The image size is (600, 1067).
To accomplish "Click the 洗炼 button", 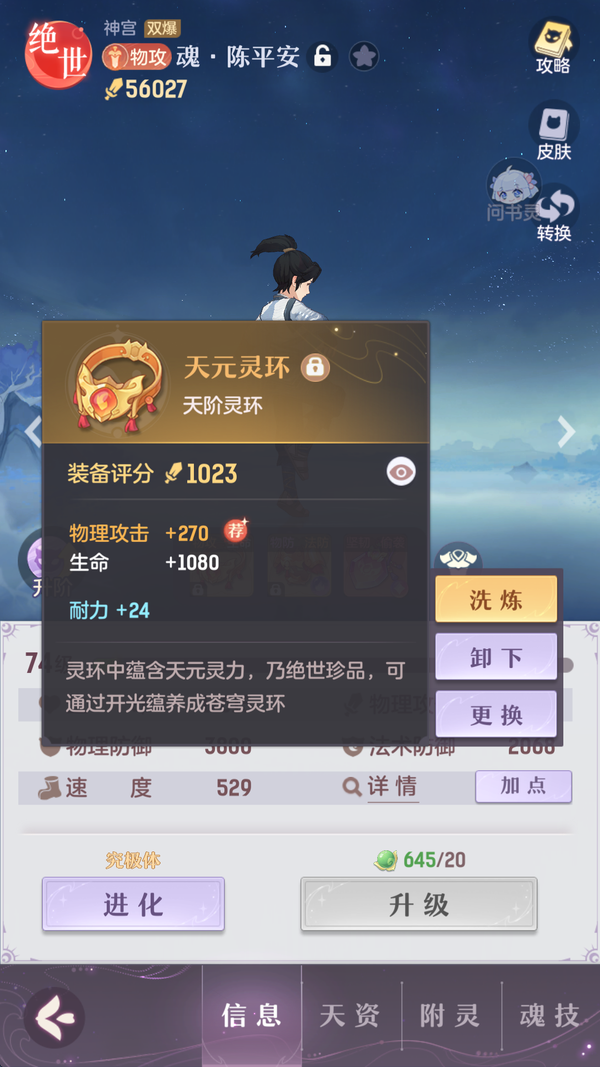I will click(x=496, y=600).
